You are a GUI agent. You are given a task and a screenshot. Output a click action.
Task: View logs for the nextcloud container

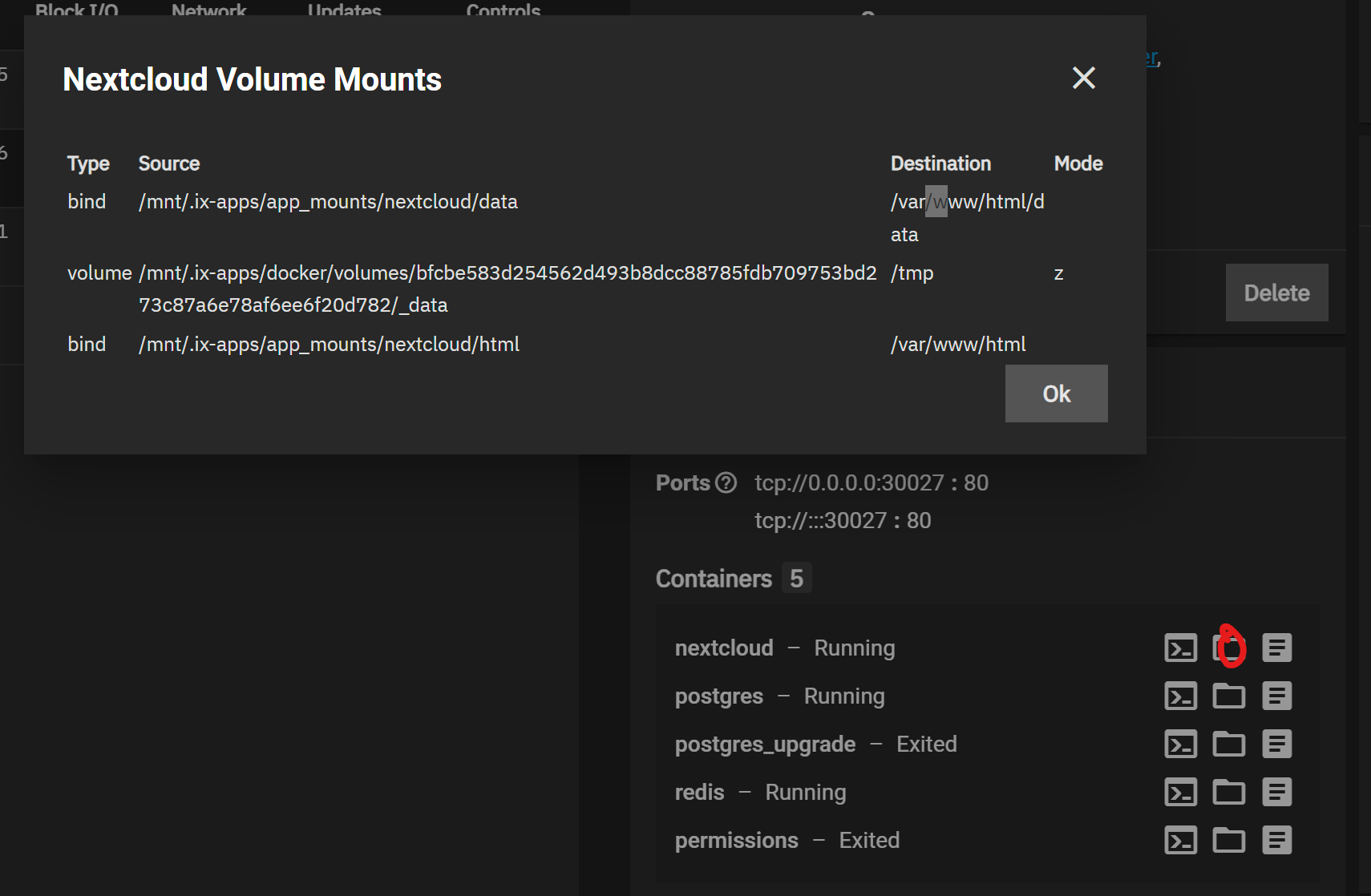(x=1277, y=648)
